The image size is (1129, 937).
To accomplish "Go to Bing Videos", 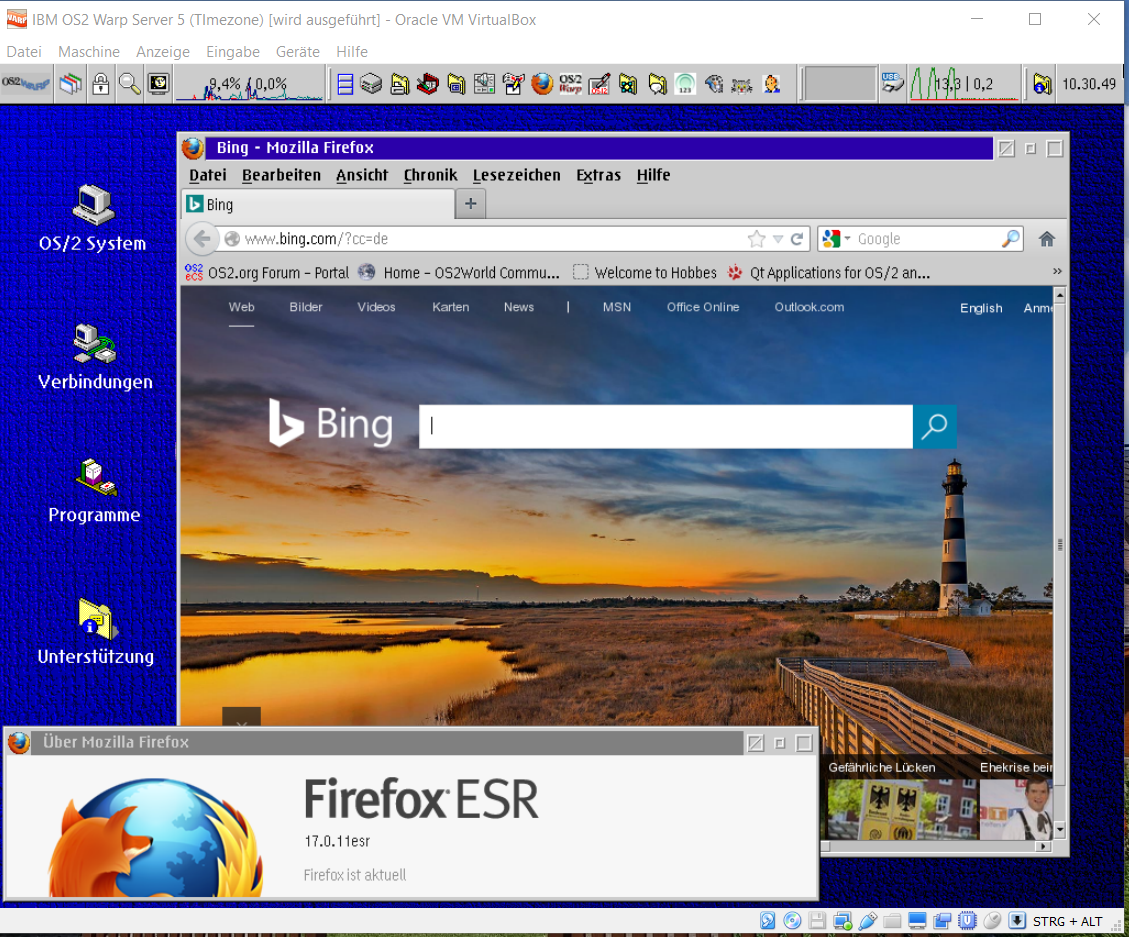I will pos(376,307).
